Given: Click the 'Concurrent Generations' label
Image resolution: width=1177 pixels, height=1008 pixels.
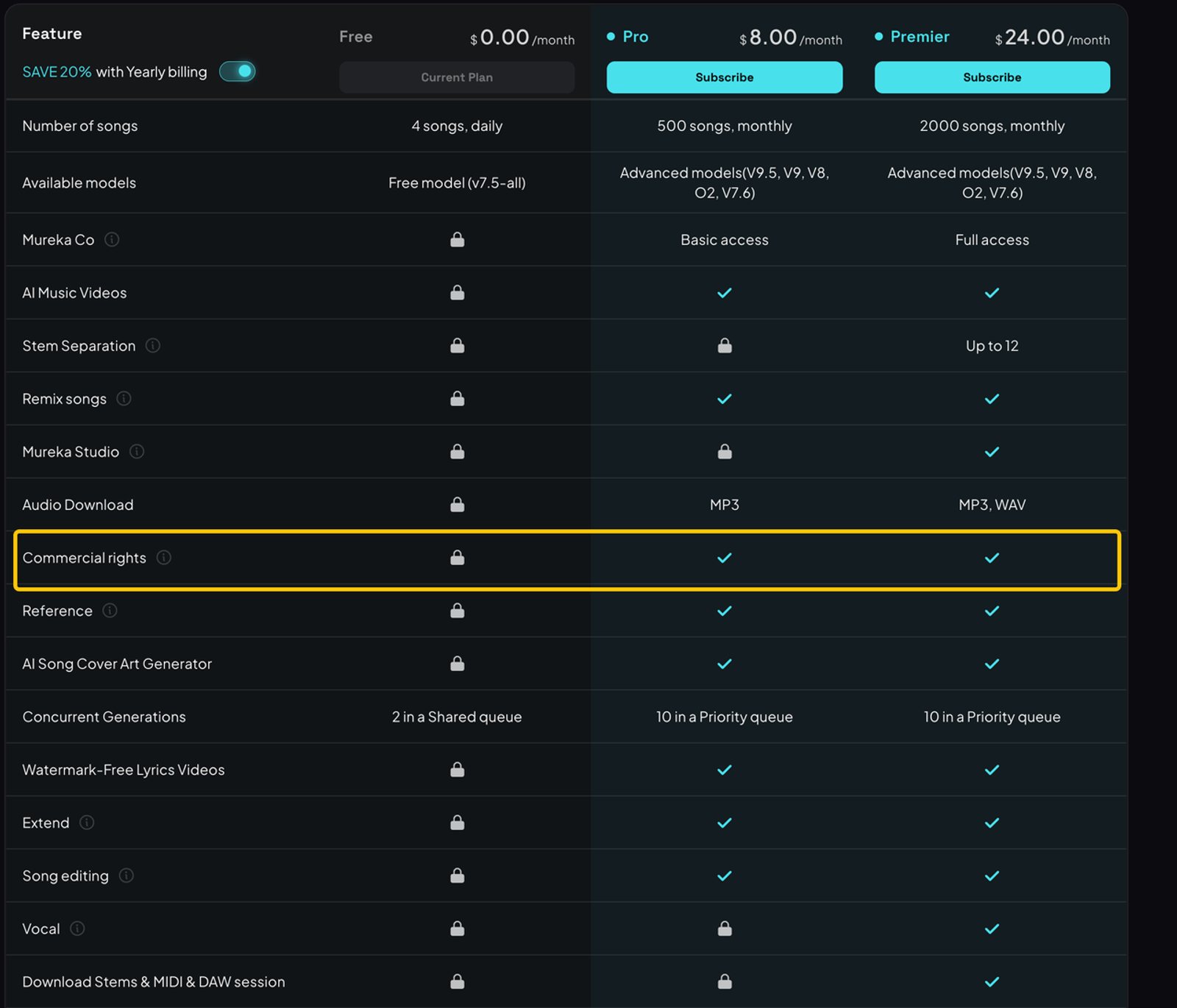Looking at the screenshot, I should (104, 717).
